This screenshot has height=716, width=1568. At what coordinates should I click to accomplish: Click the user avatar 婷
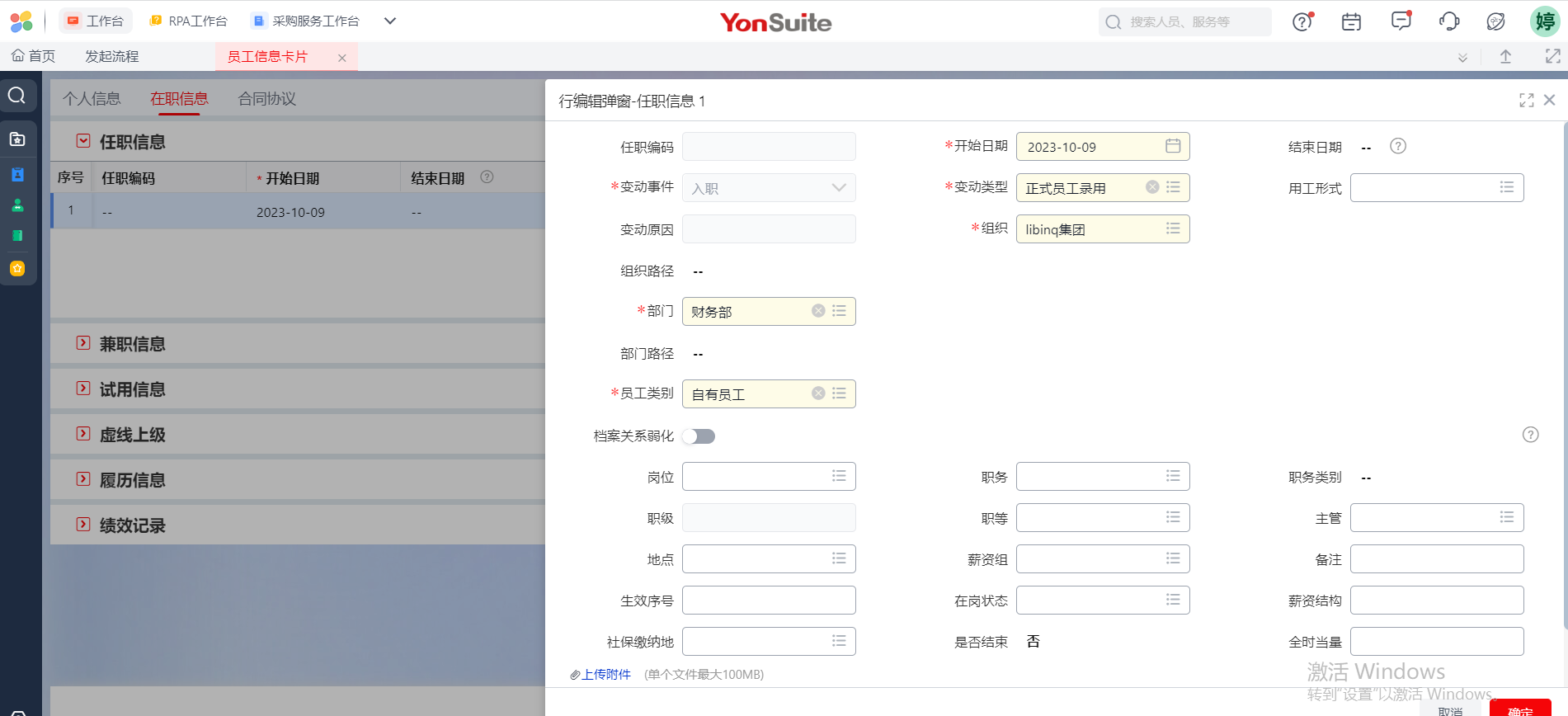coord(1545,21)
